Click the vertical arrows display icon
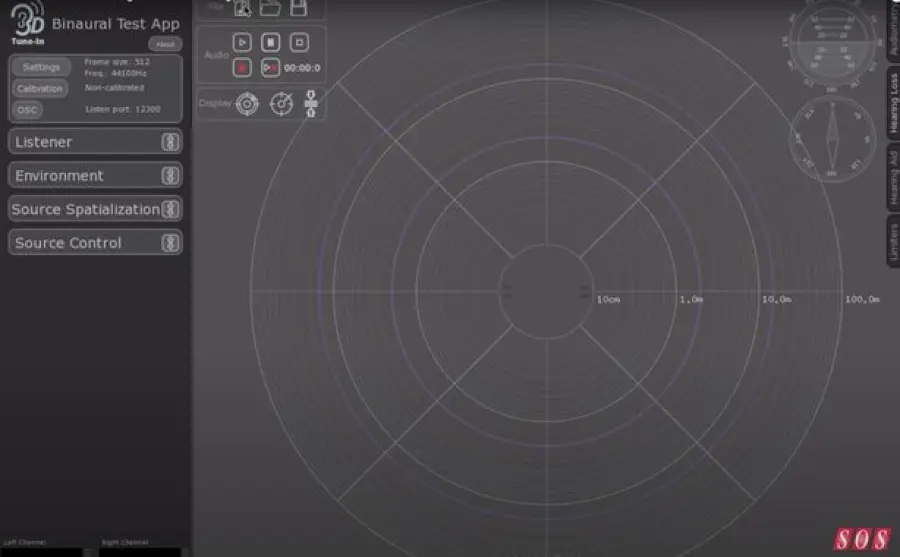 pos(311,103)
